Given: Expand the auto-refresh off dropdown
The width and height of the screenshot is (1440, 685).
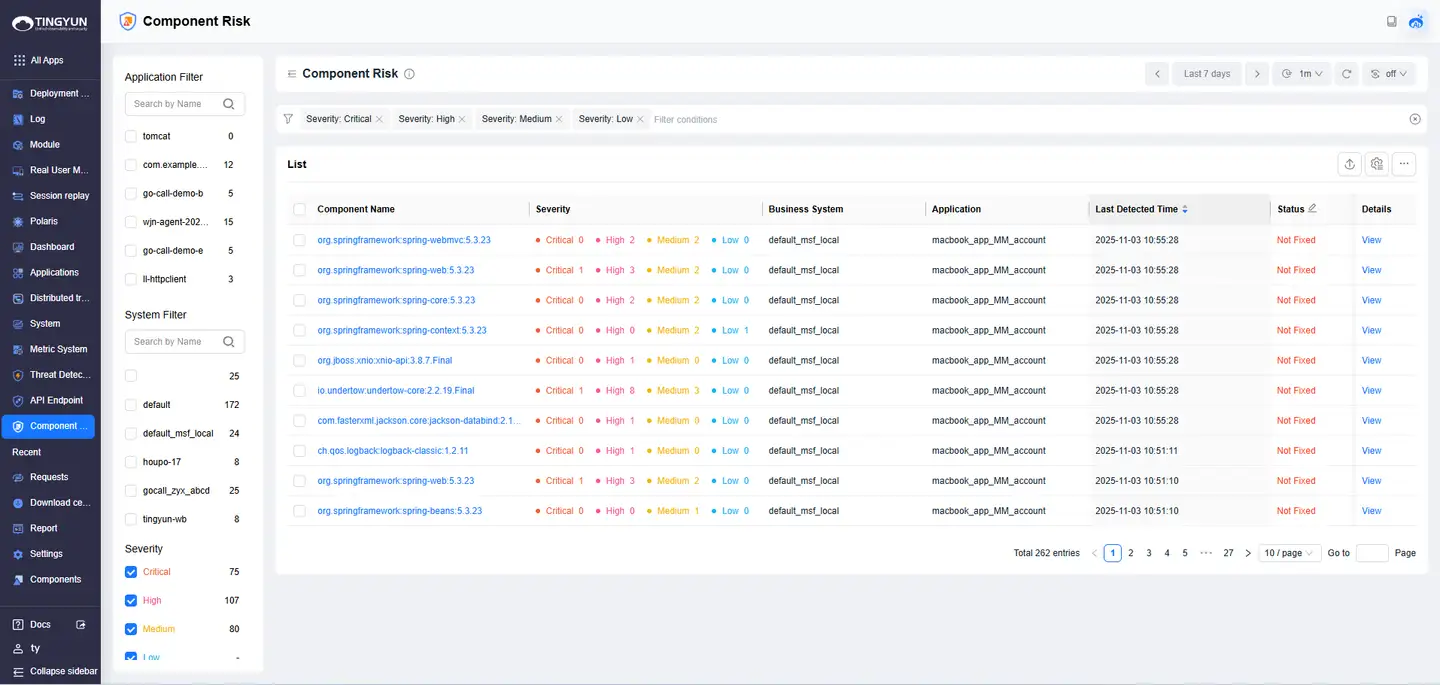Looking at the screenshot, I should (1389, 74).
